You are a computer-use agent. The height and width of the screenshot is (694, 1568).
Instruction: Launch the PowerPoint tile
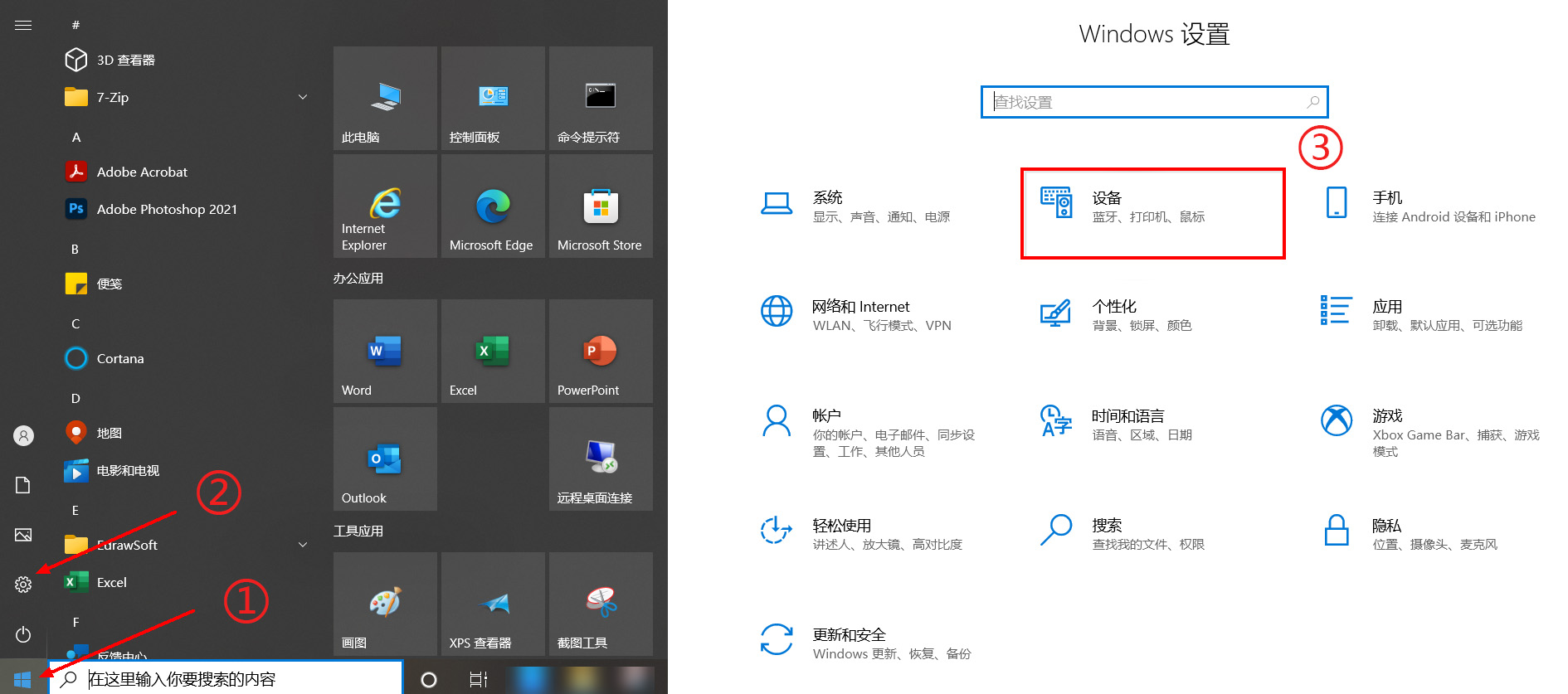click(x=601, y=352)
